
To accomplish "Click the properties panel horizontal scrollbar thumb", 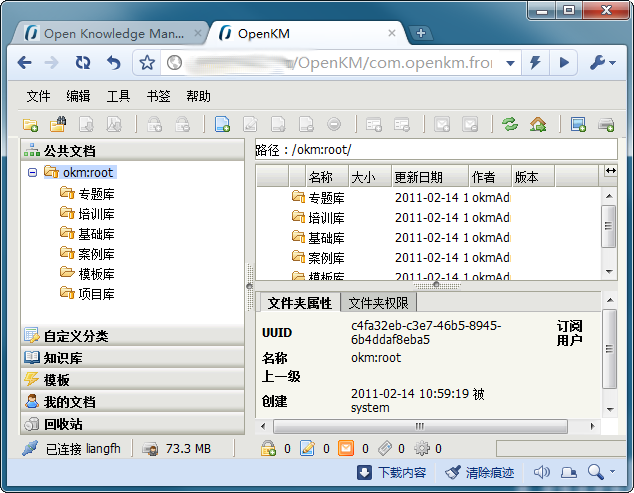I will click(x=421, y=426).
